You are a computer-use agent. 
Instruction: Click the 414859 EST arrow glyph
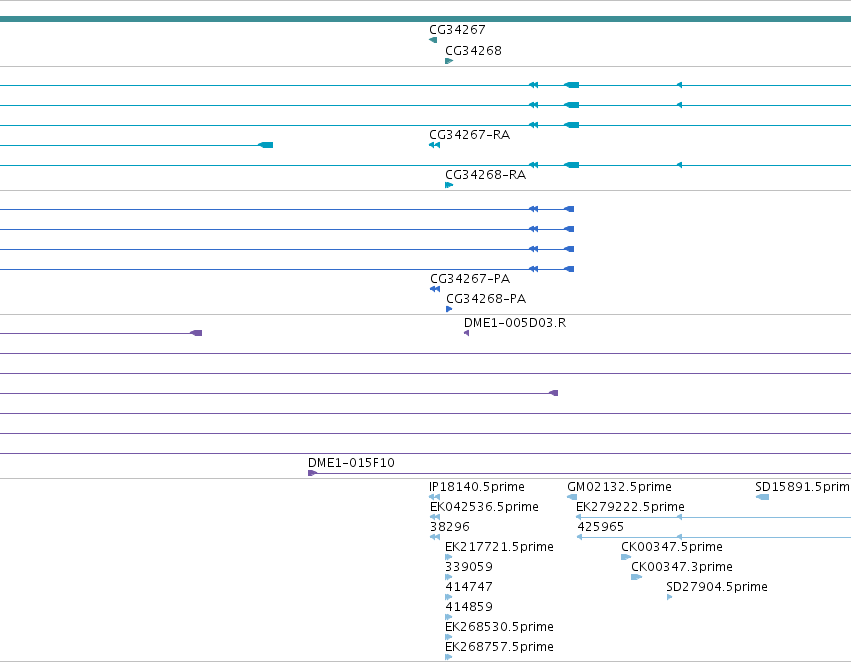[449, 617]
